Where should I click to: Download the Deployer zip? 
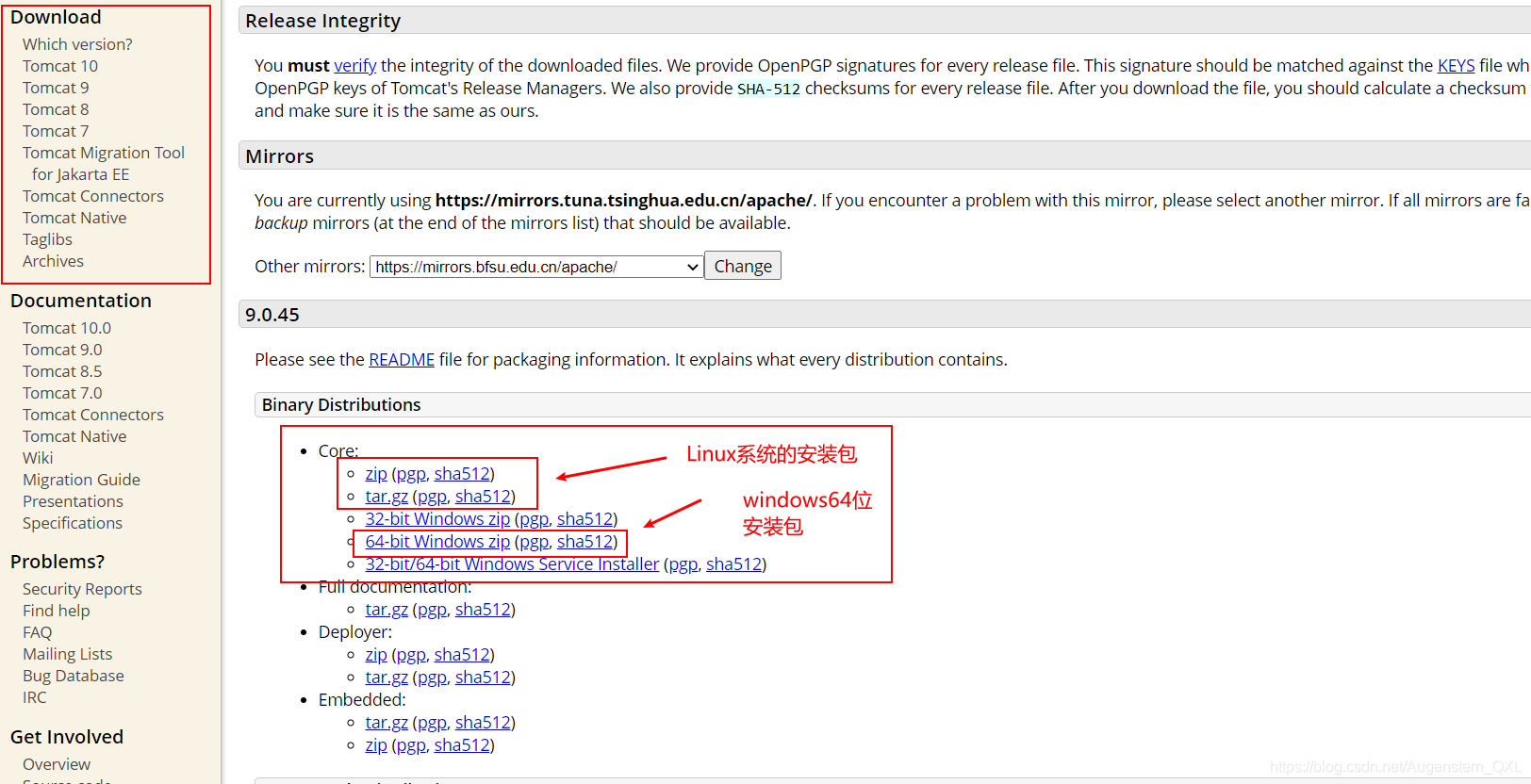(376, 654)
